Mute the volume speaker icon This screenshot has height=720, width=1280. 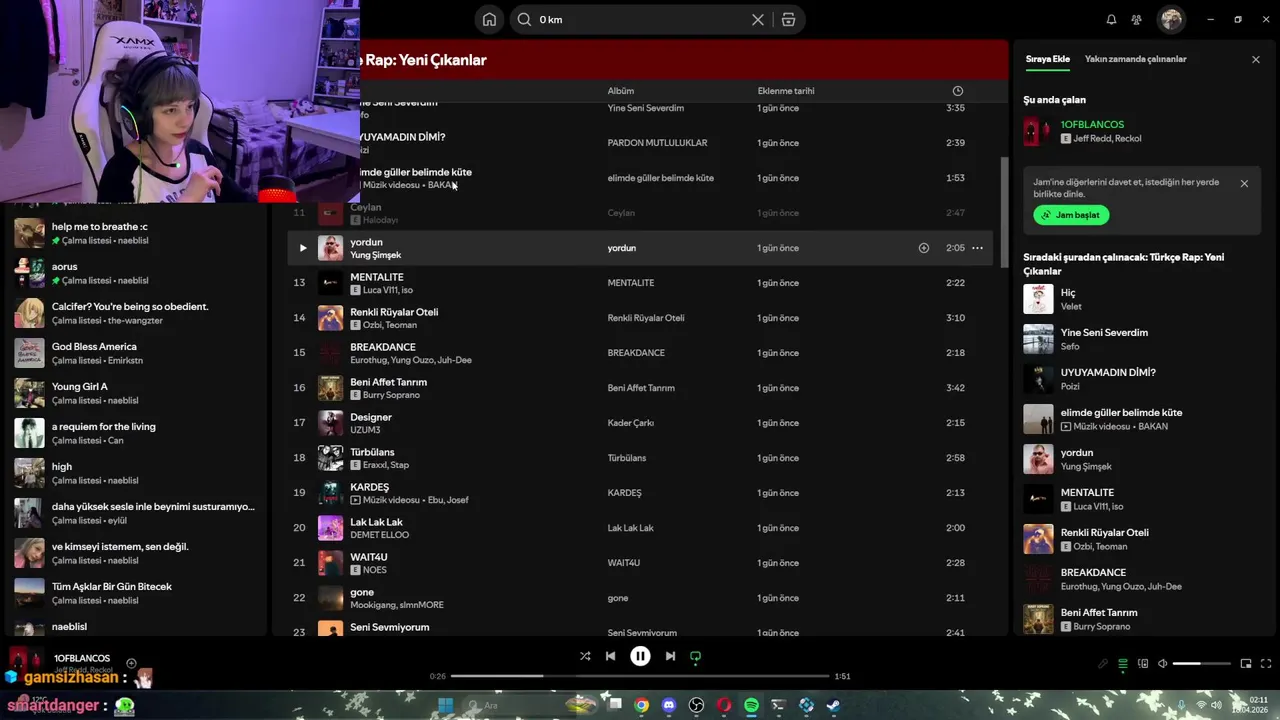pos(1162,664)
